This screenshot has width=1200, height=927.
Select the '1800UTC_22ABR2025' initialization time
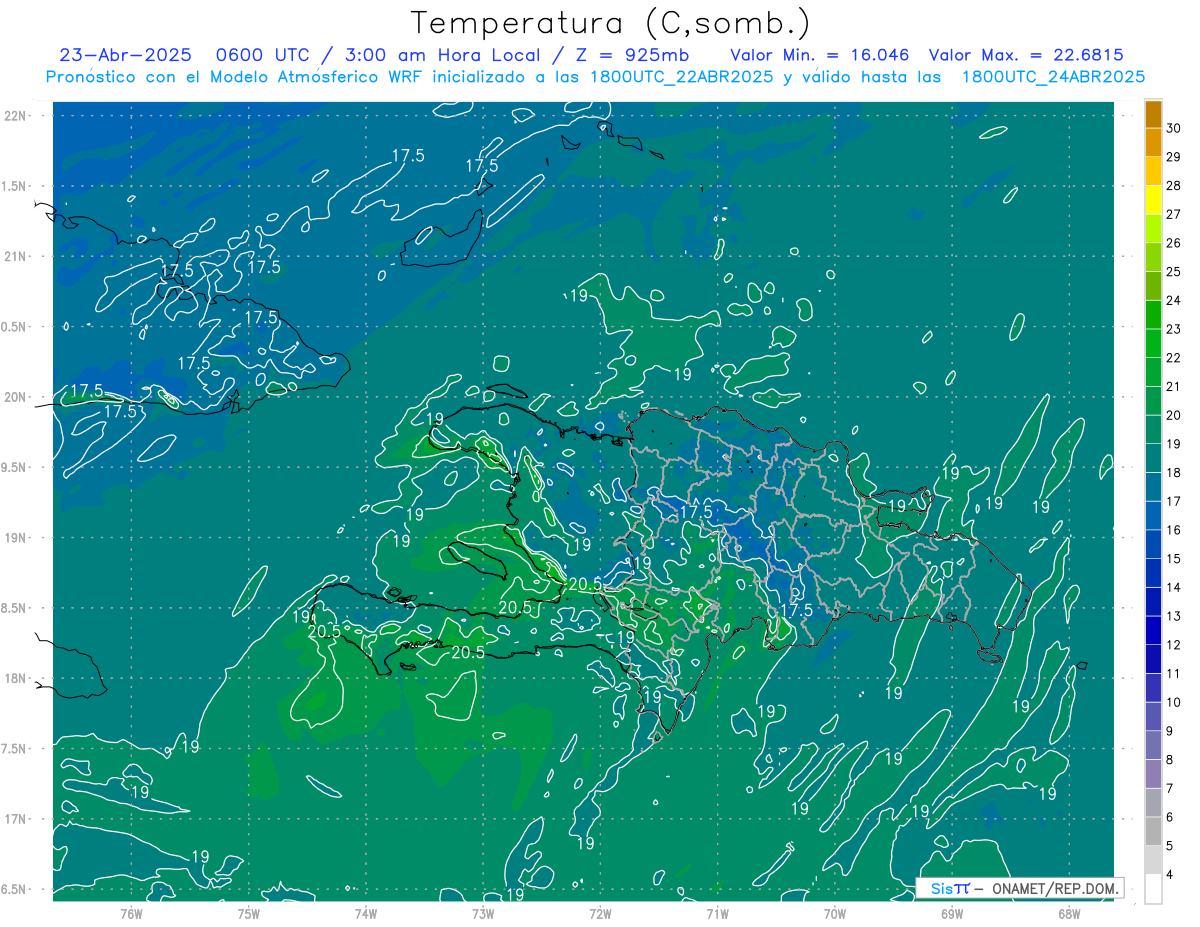(681, 77)
